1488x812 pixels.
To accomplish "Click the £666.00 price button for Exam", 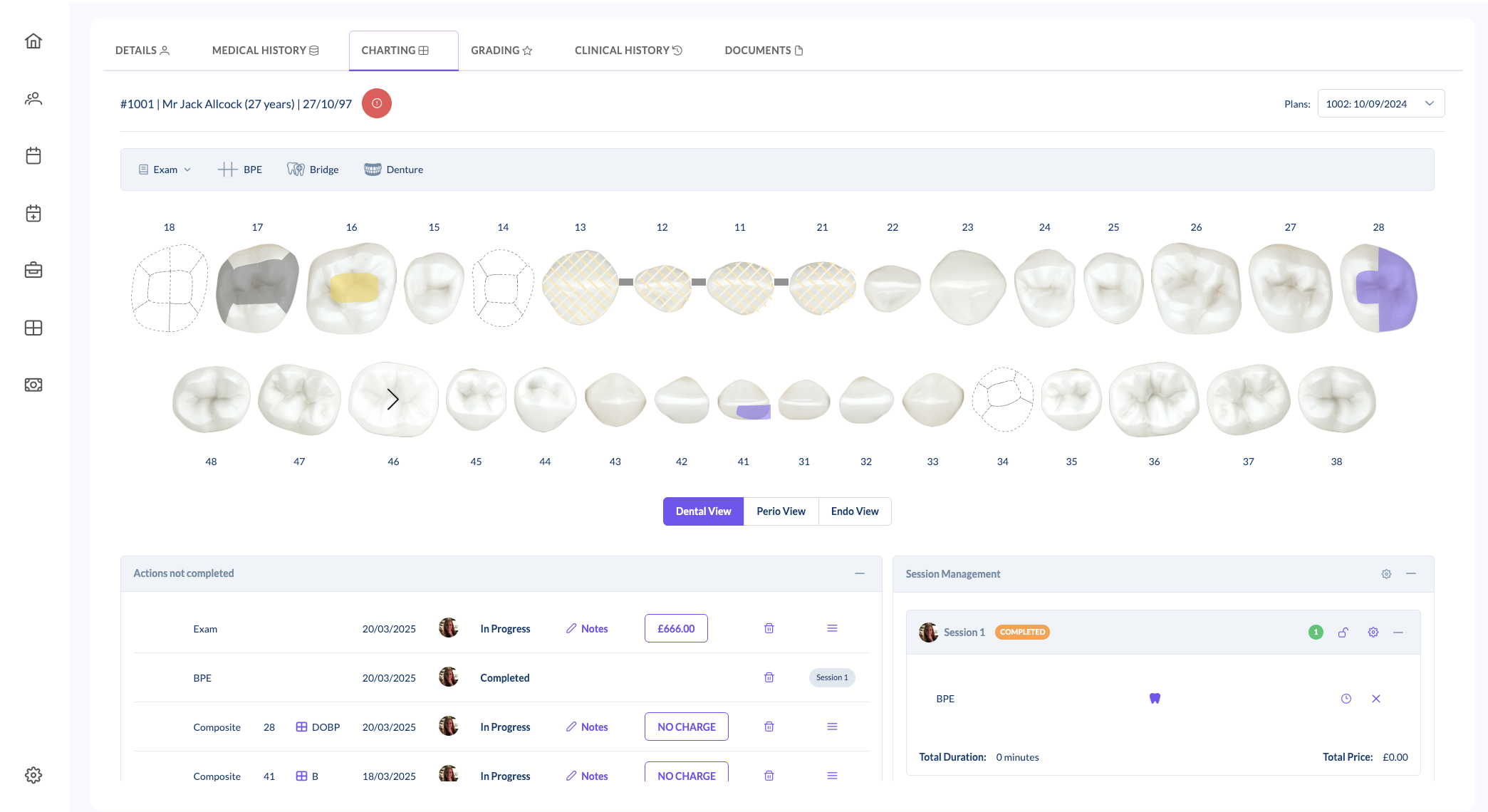I will 675,628.
